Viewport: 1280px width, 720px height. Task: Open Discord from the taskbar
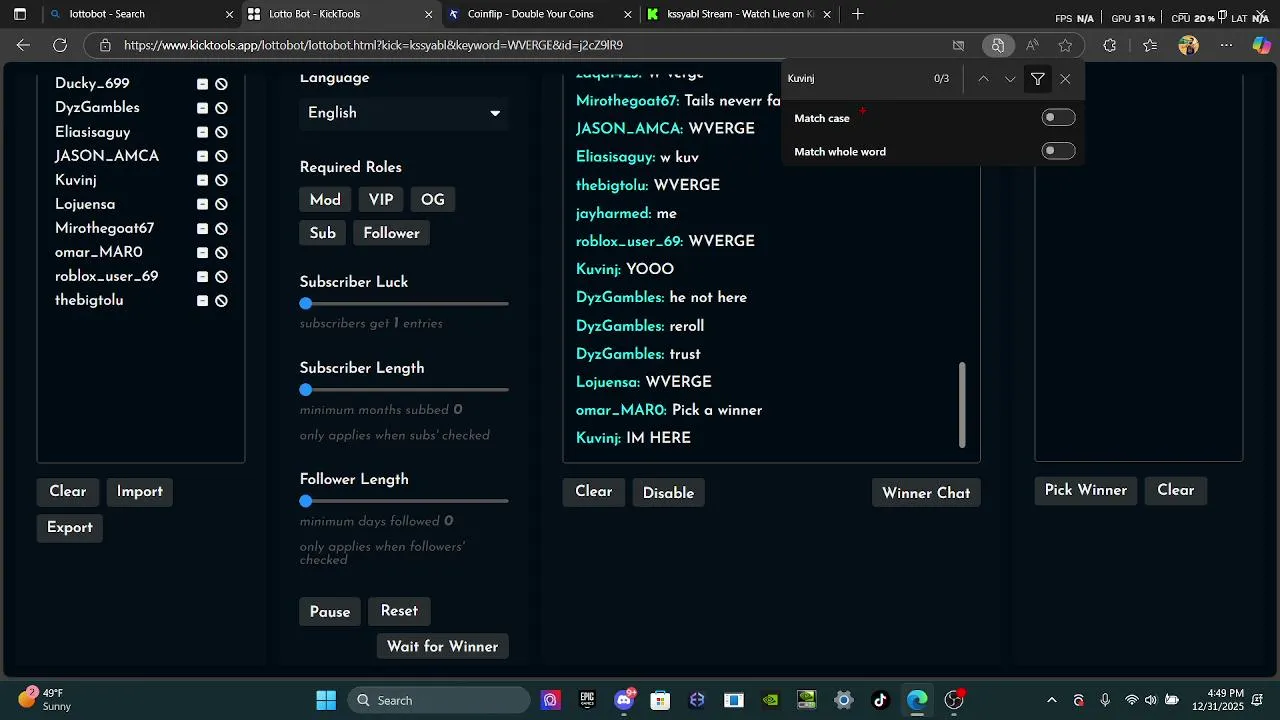(x=624, y=700)
